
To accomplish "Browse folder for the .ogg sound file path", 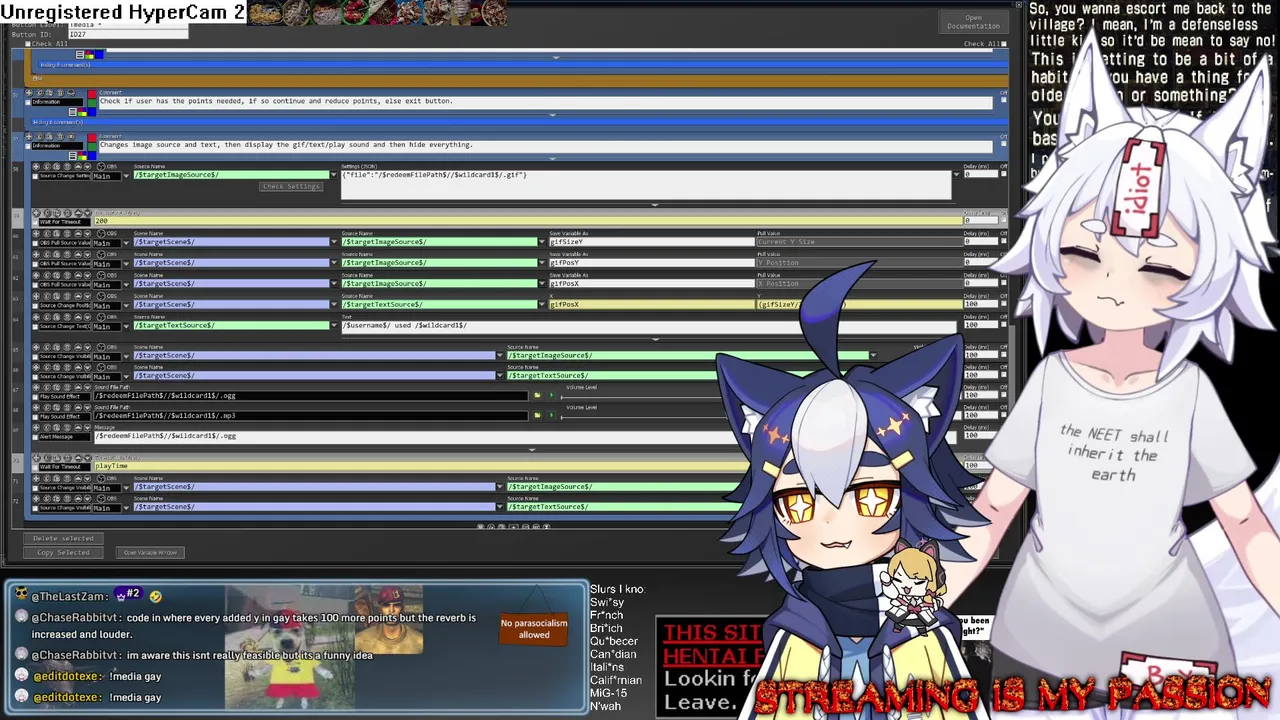I will [x=537, y=396].
